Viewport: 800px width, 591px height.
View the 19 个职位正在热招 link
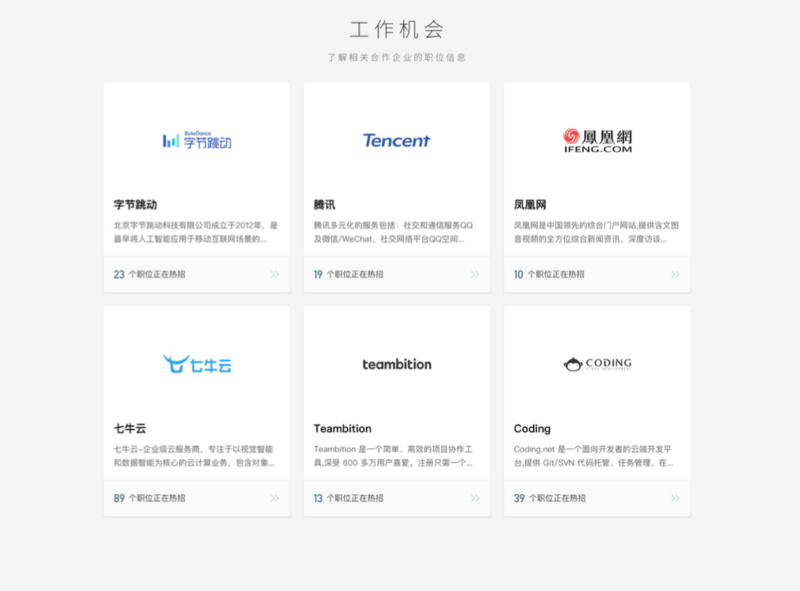click(x=348, y=275)
